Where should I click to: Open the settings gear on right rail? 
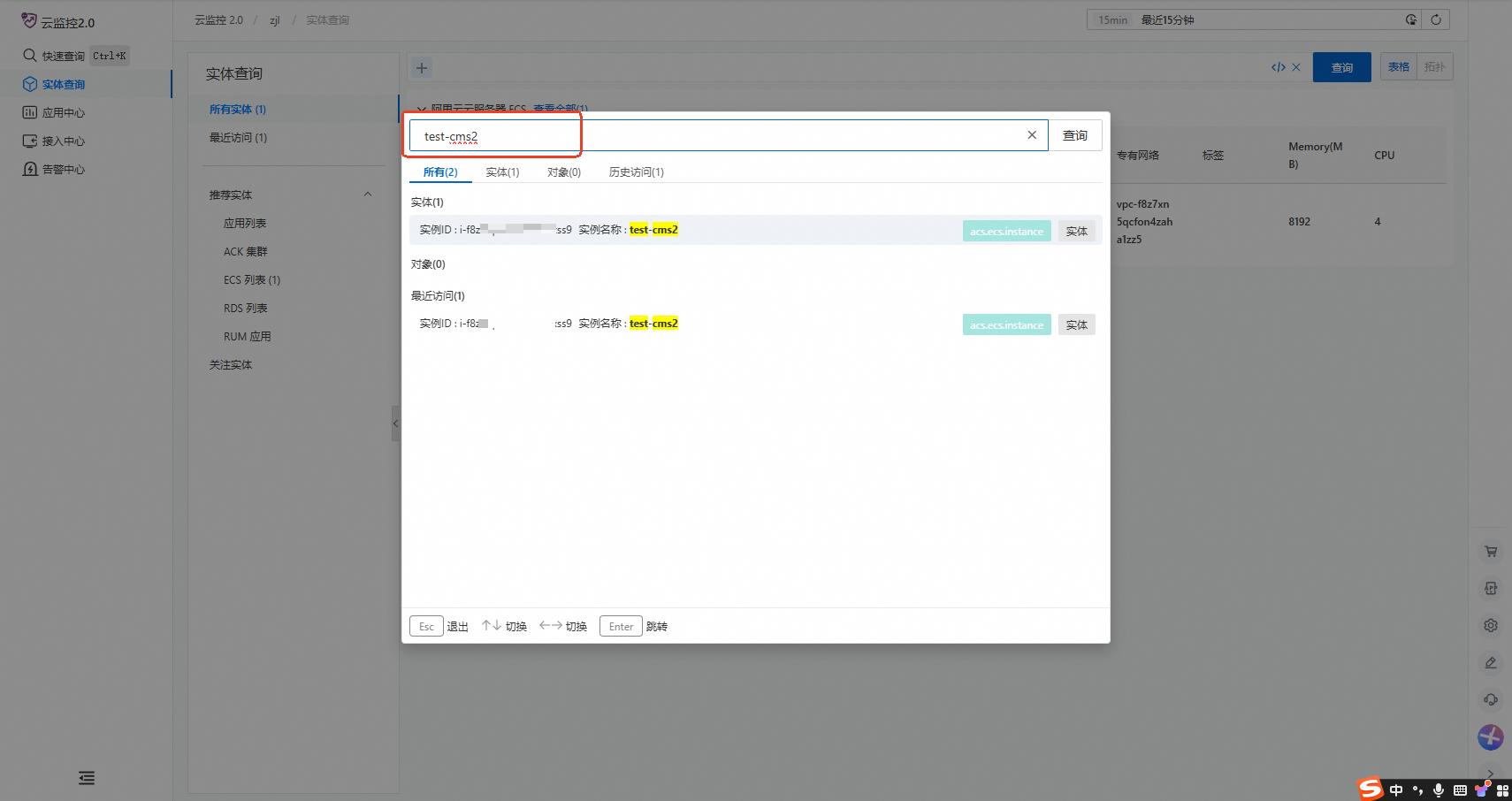(1491, 626)
